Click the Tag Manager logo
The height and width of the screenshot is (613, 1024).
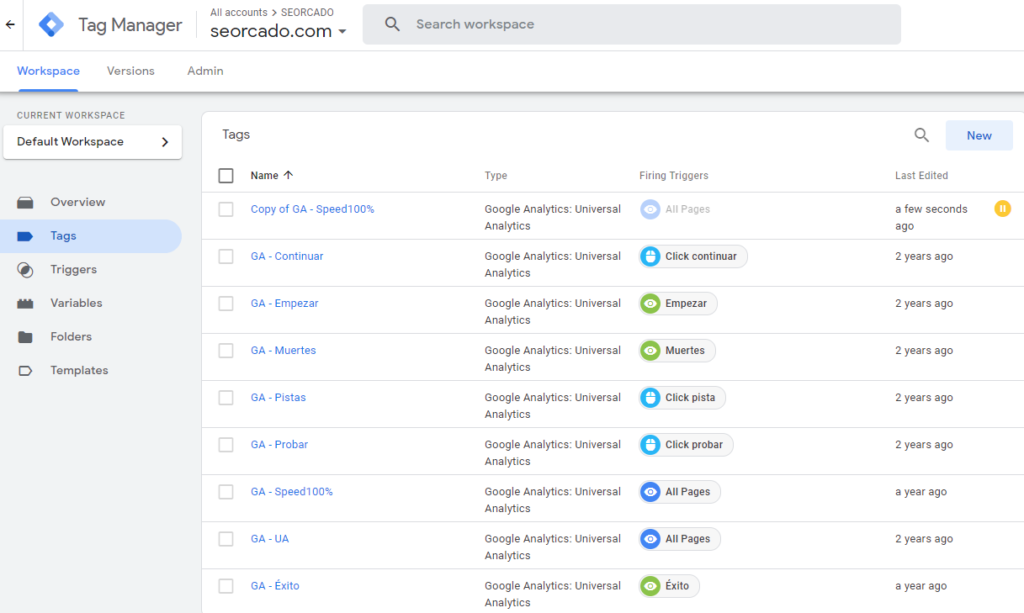pyautogui.click(x=51, y=25)
